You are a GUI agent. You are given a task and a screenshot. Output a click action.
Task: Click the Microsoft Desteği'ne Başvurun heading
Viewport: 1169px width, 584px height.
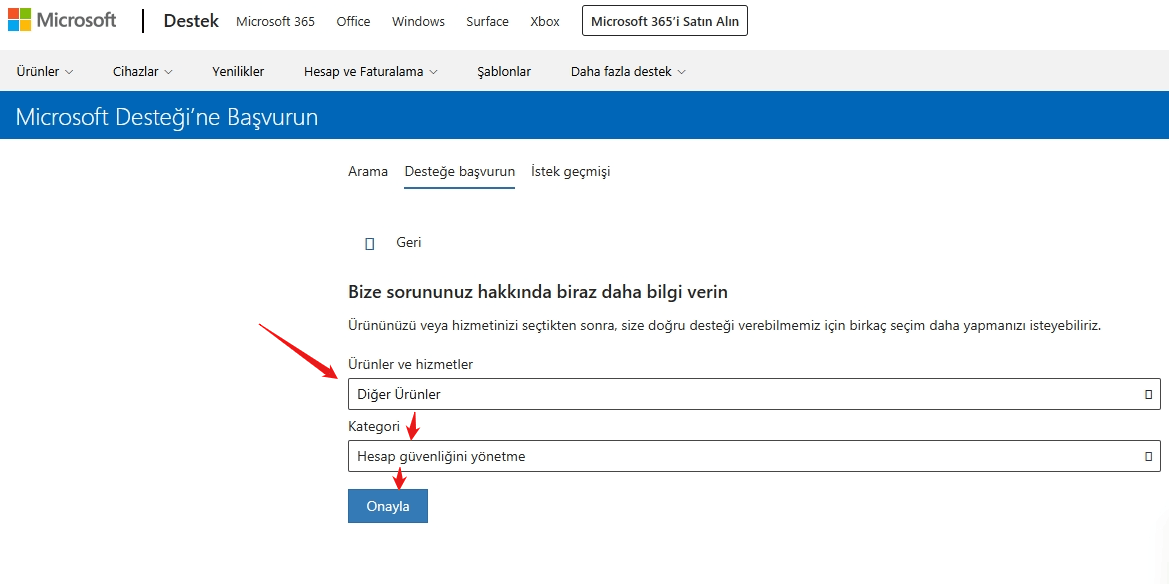tap(166, 116)
